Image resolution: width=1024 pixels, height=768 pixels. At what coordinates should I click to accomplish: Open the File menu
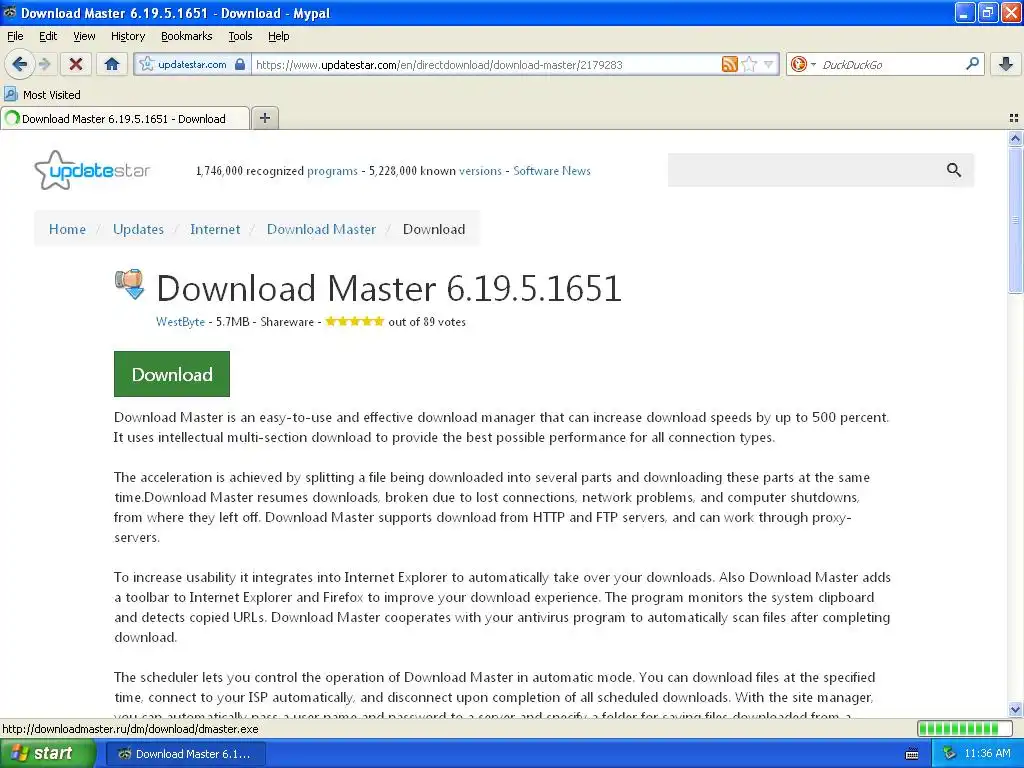click(x=15, y=36)
